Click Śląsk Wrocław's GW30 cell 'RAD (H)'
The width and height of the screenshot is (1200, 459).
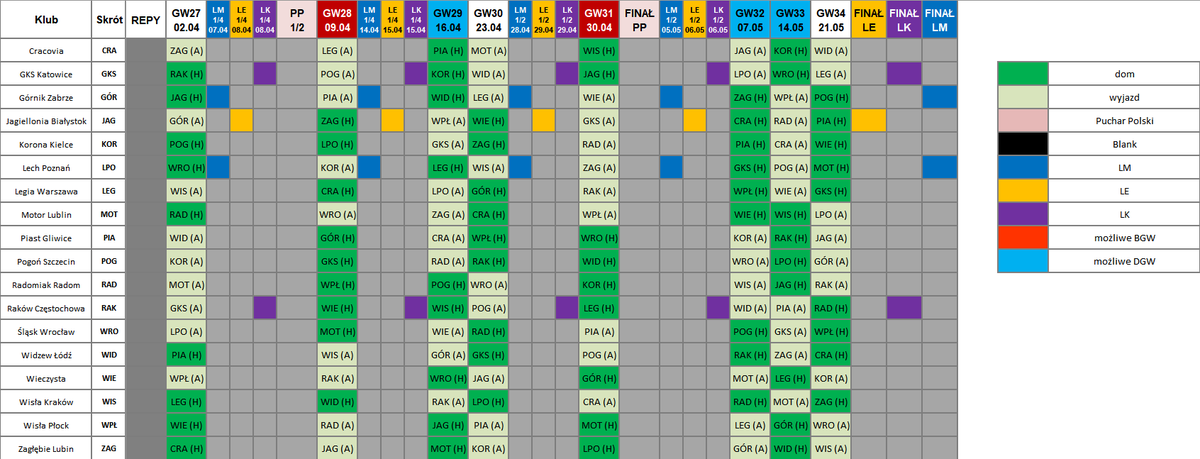click(x=488, y=331)
